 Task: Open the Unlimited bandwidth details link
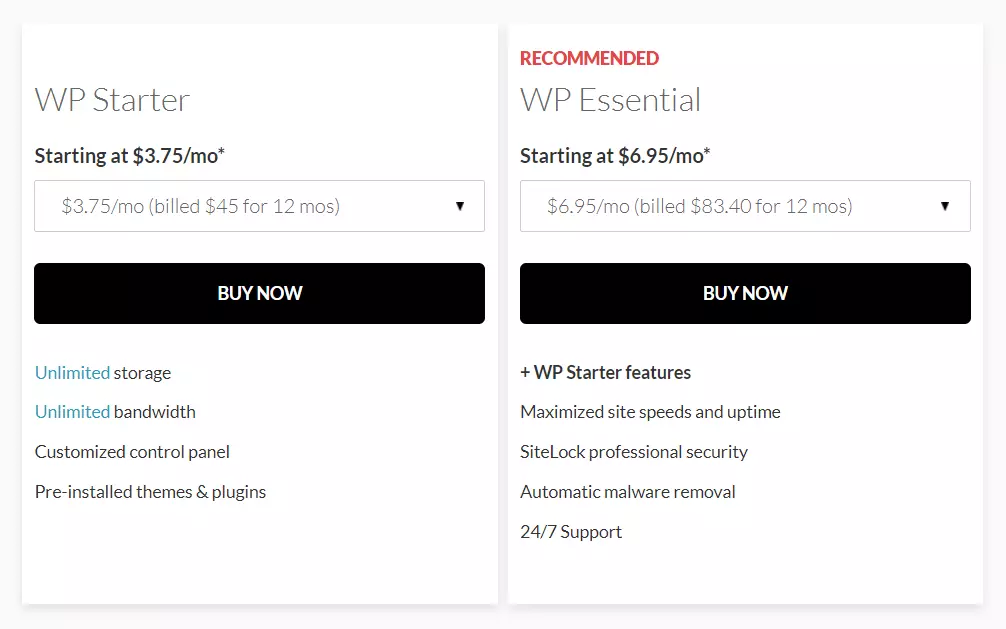(x=72, y=411)
